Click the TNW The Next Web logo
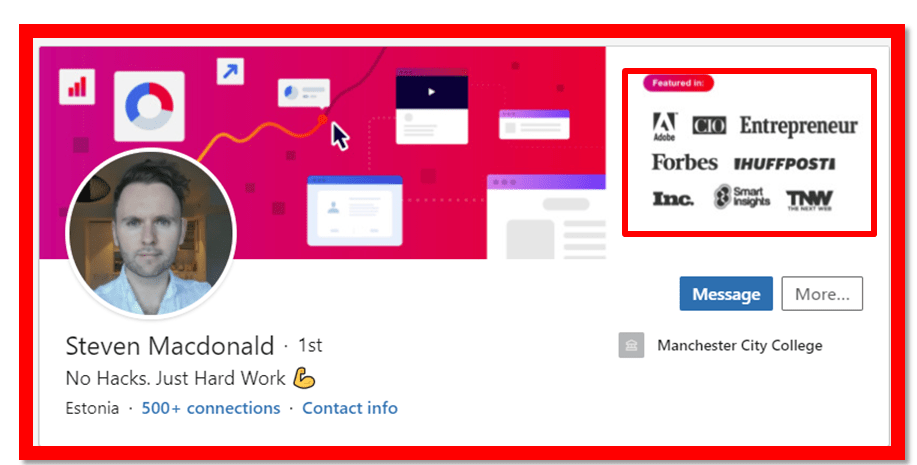Viewport: 917px width, 465px height. (809, 200)
